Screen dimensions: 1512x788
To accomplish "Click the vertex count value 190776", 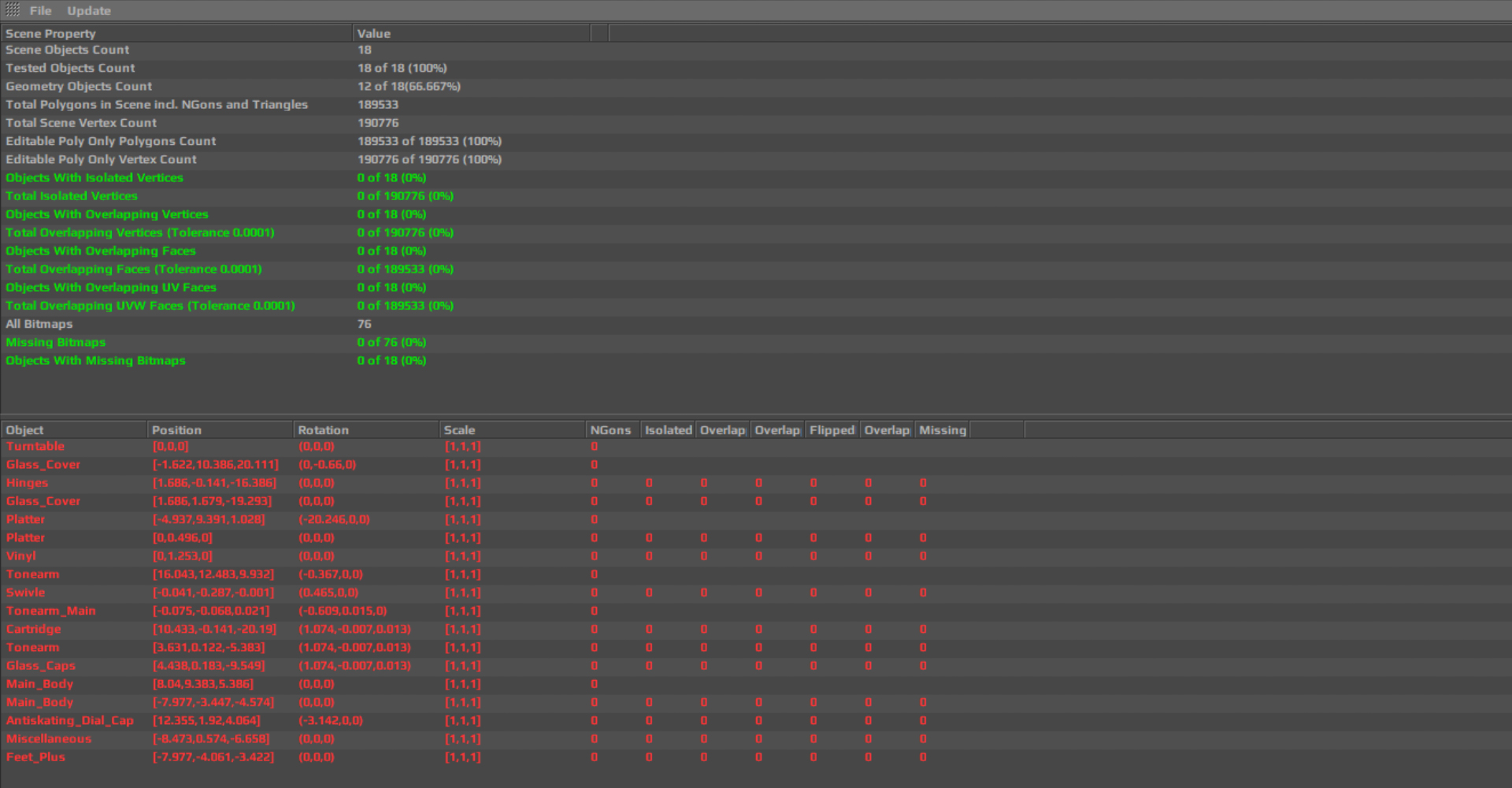I will (x=378, y=122).
